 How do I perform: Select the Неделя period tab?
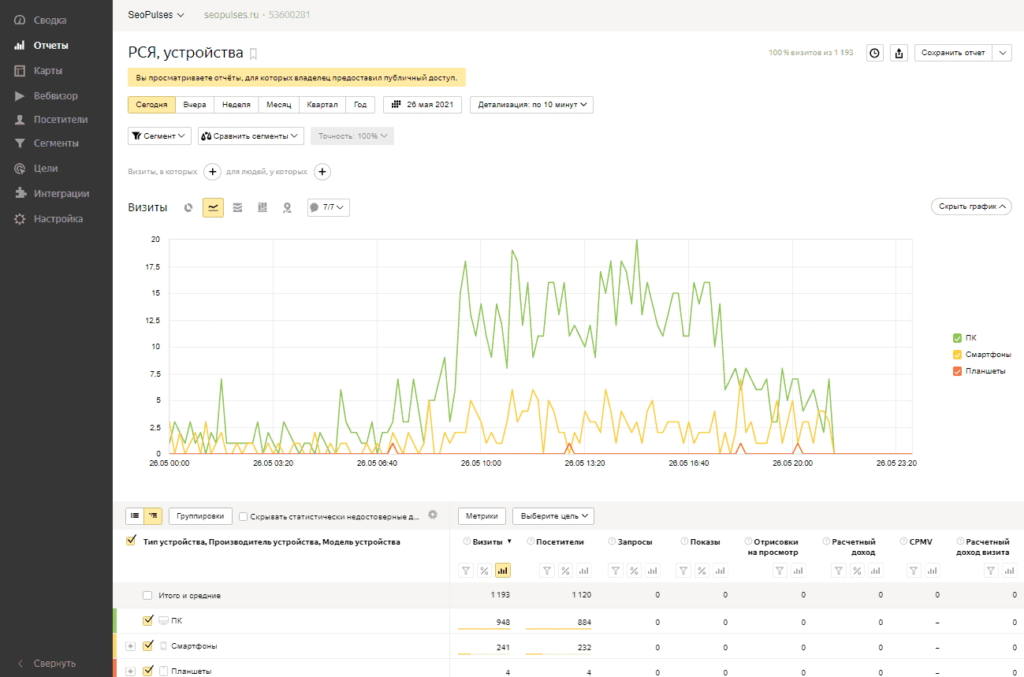tap(236, 104)
